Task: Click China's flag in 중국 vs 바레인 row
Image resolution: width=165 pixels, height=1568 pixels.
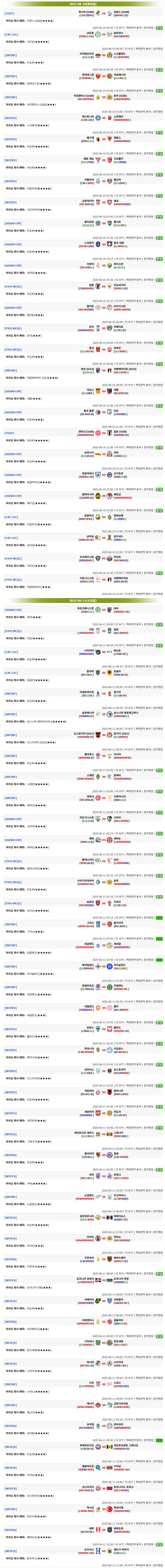Action: (x=98, y=350)
